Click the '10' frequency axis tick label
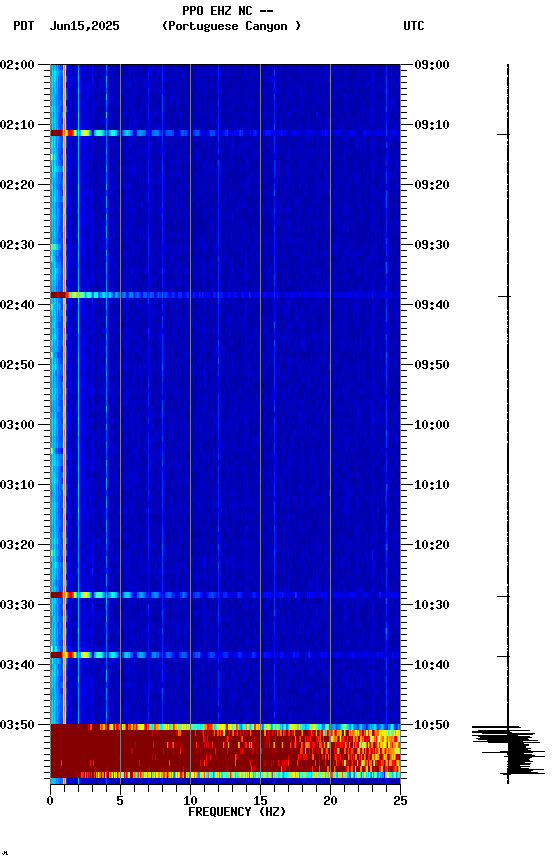This screenshot has width=552, height=864. [x=190, y=801]
